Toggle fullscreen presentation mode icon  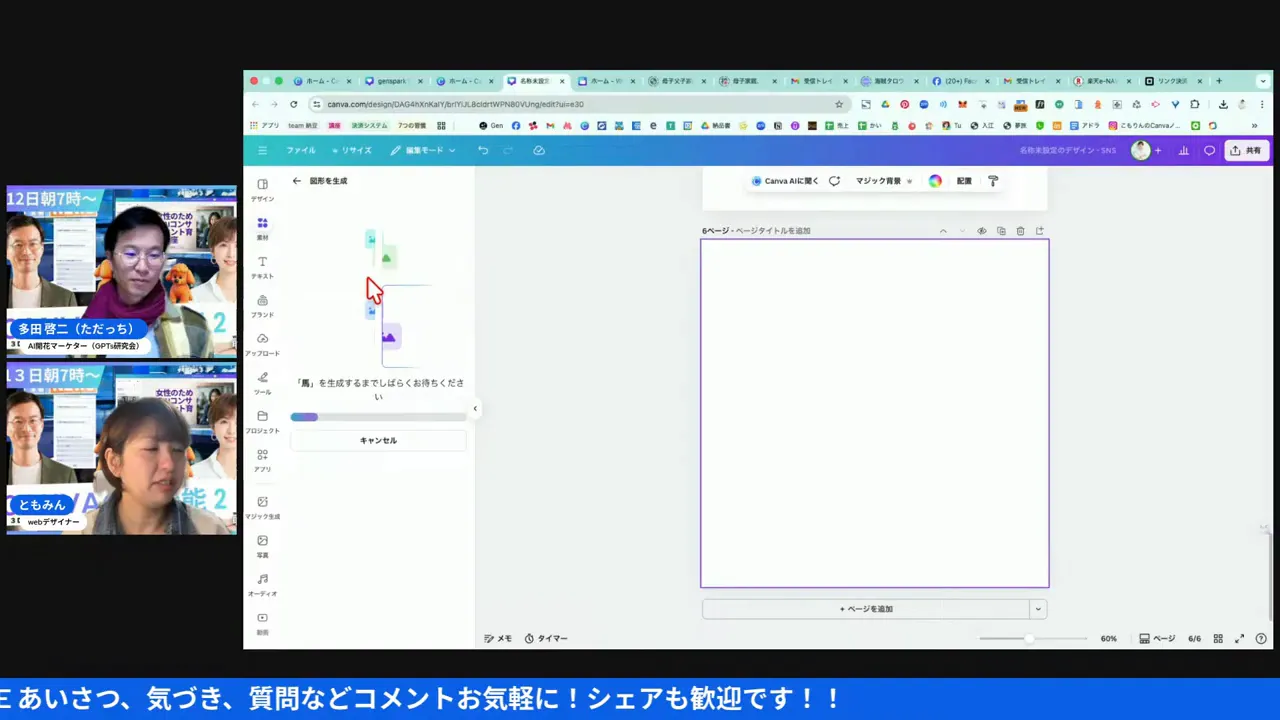tap(1239, 638)
